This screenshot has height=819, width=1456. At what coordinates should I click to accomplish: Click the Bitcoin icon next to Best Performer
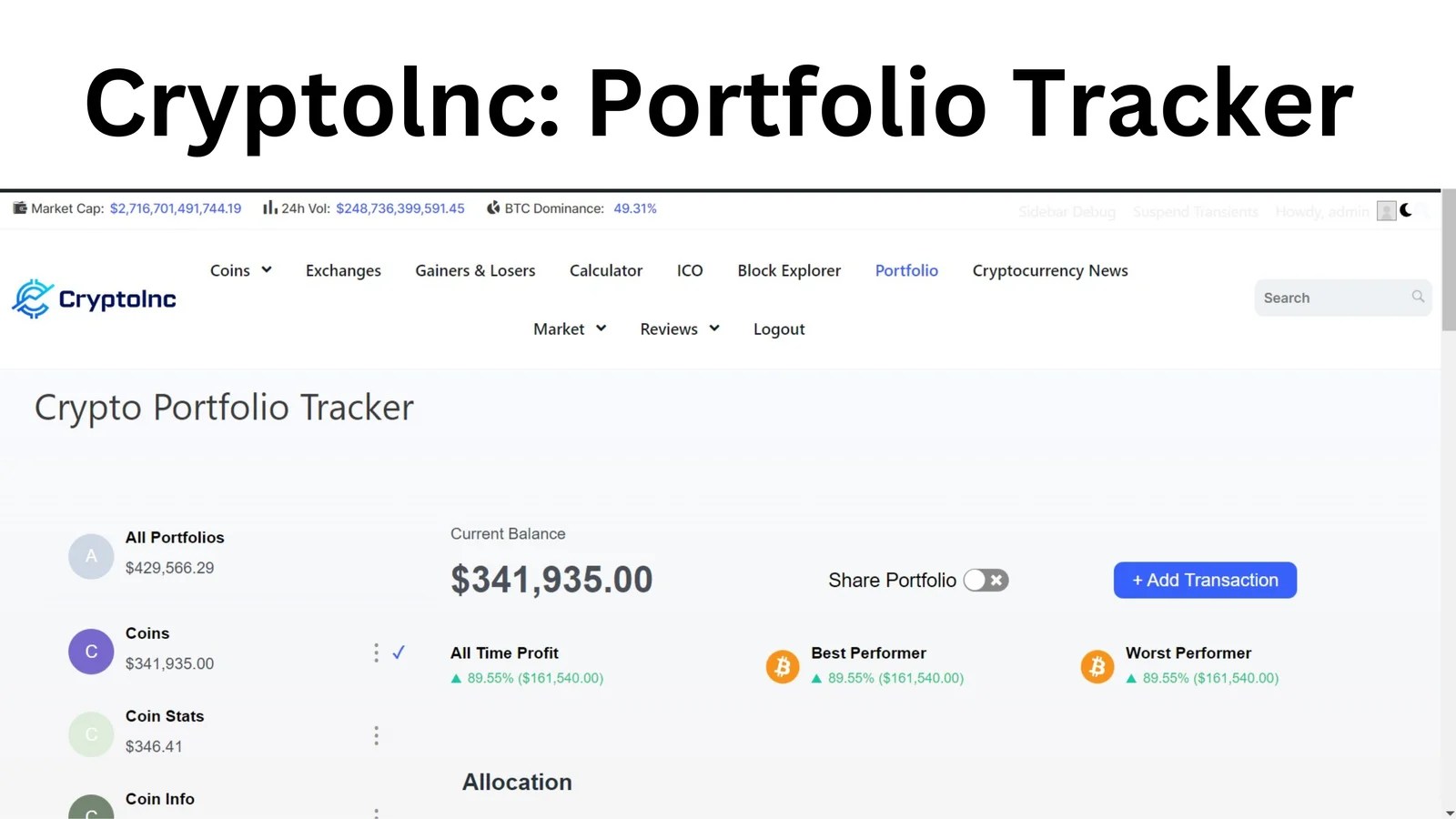coord(782,666)
